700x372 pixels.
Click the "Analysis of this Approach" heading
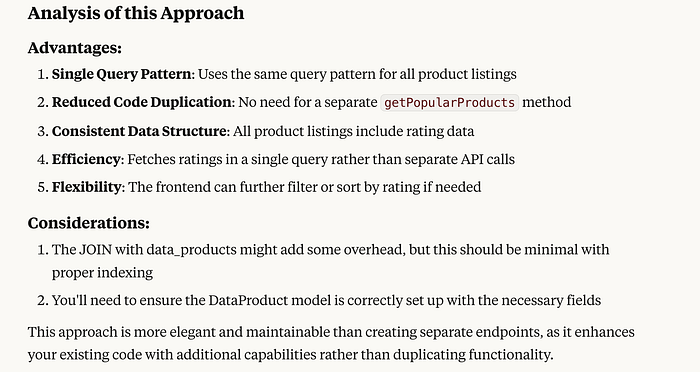(136, 13)
